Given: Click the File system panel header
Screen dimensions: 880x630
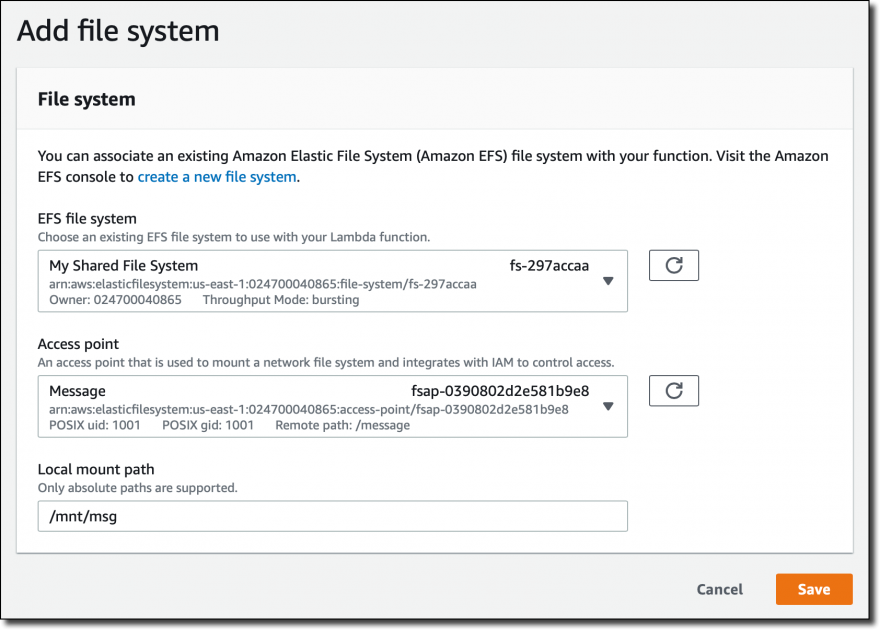Looking at the screenshot, I should (86, 99).
